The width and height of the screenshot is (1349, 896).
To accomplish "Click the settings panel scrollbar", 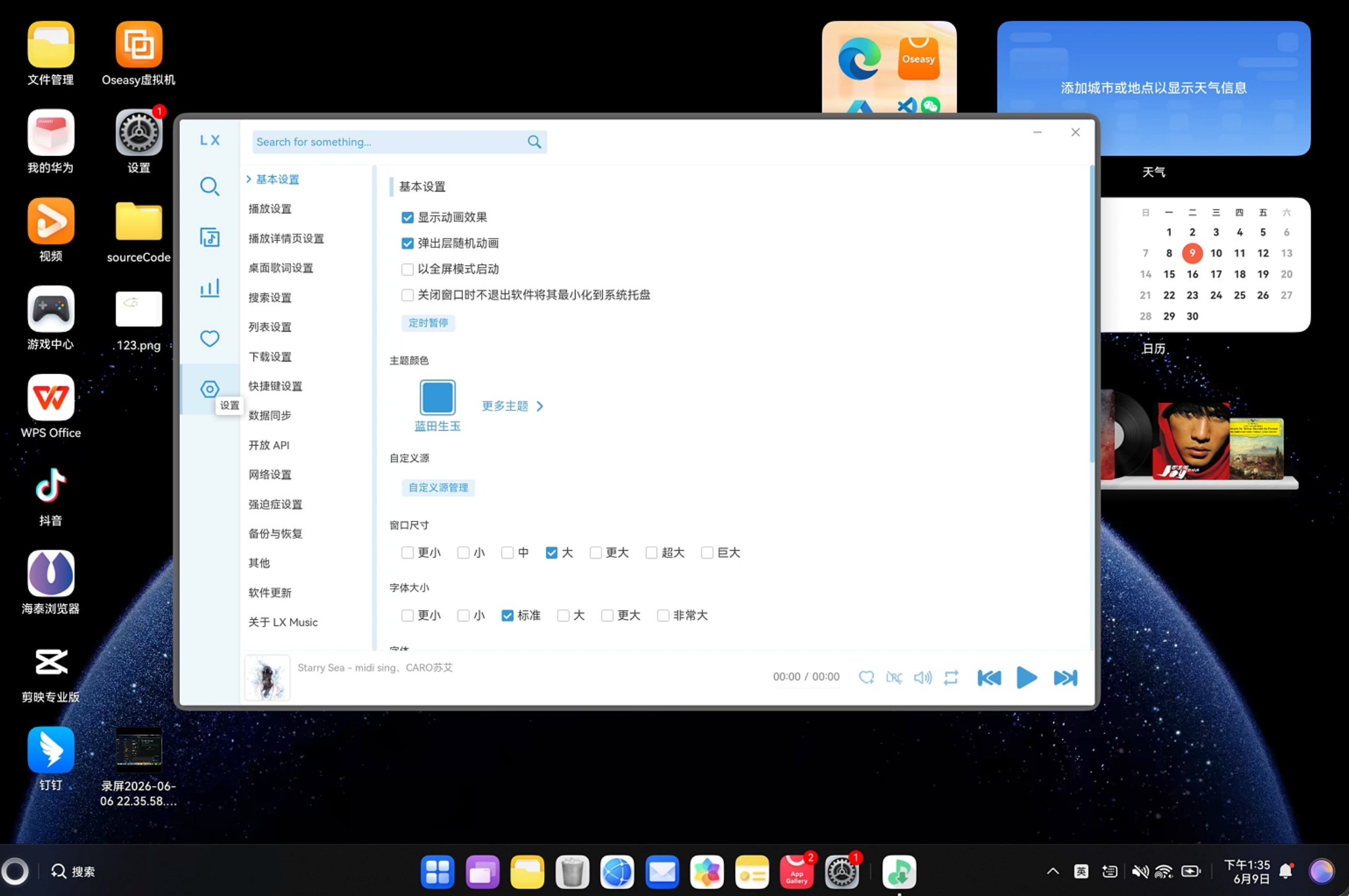I will point(1092,314).
